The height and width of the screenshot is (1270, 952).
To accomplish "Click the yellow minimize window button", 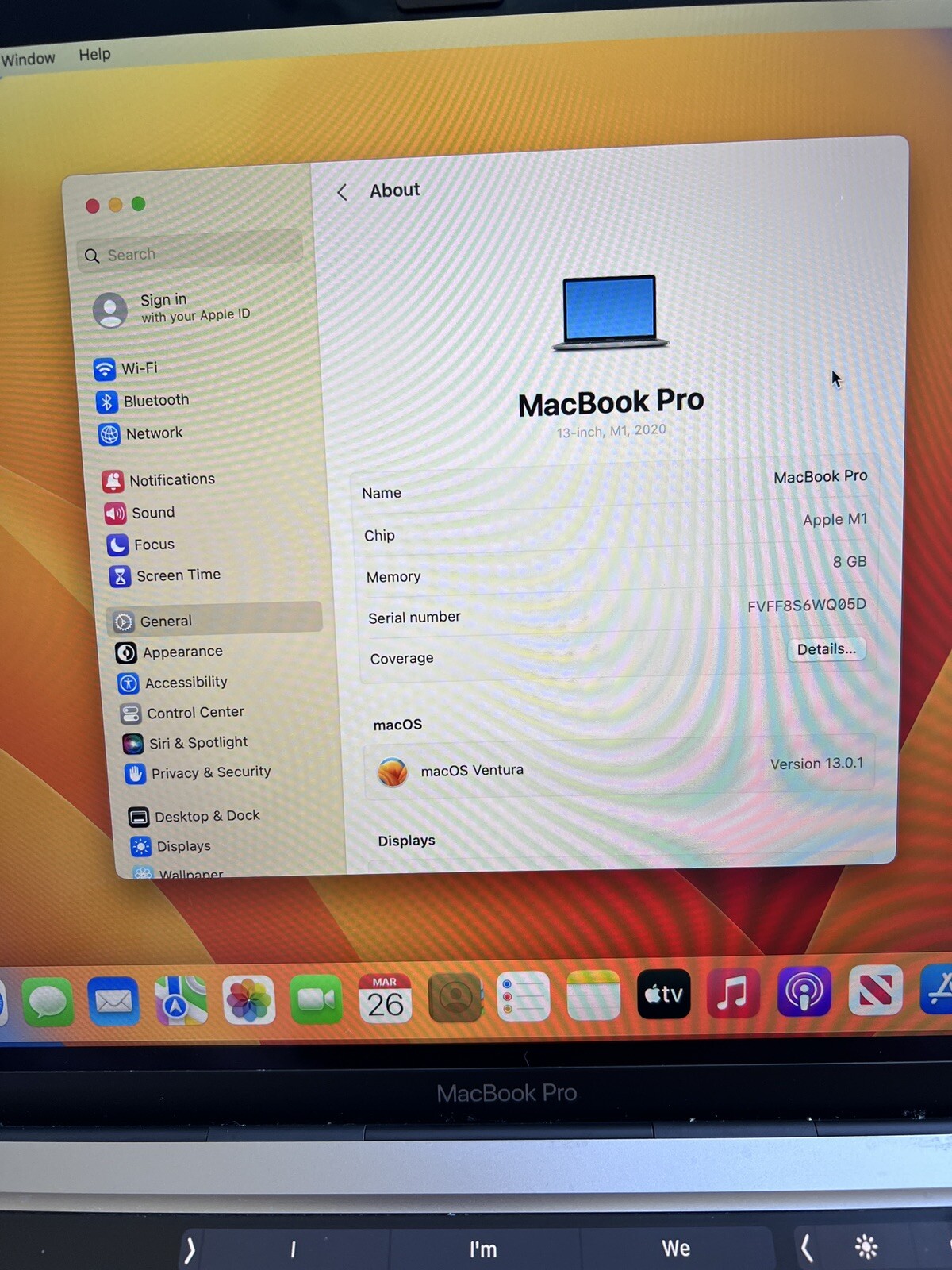I will coord(115,205).
